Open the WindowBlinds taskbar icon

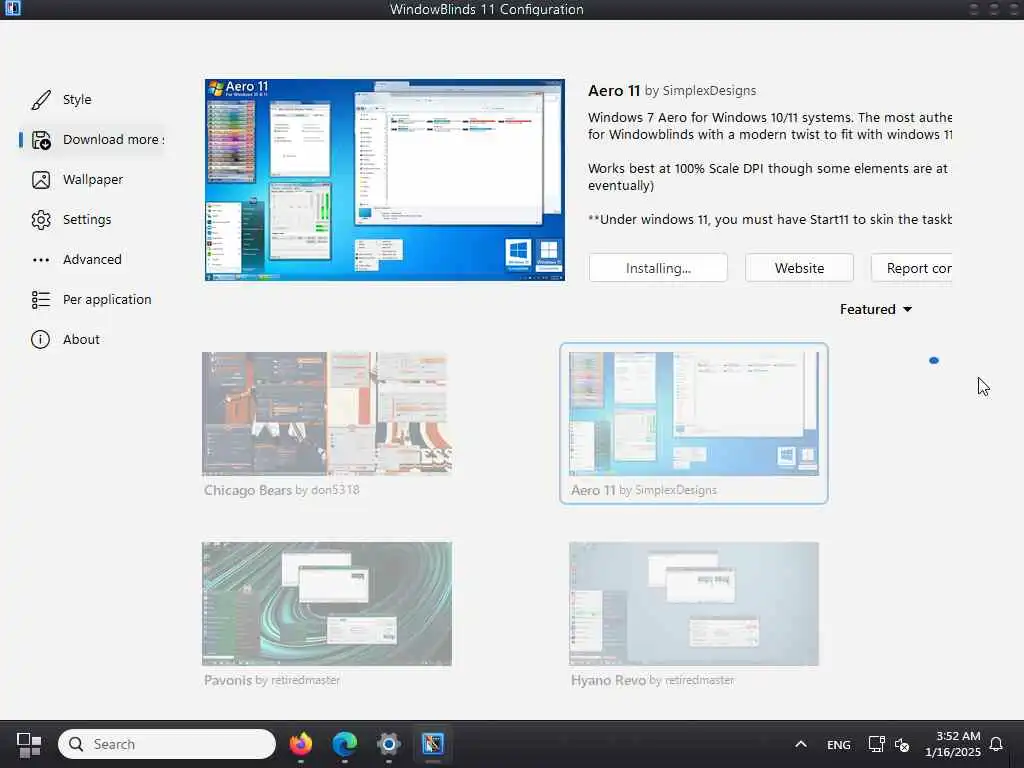pyautogui.click(x=432, y=744)
